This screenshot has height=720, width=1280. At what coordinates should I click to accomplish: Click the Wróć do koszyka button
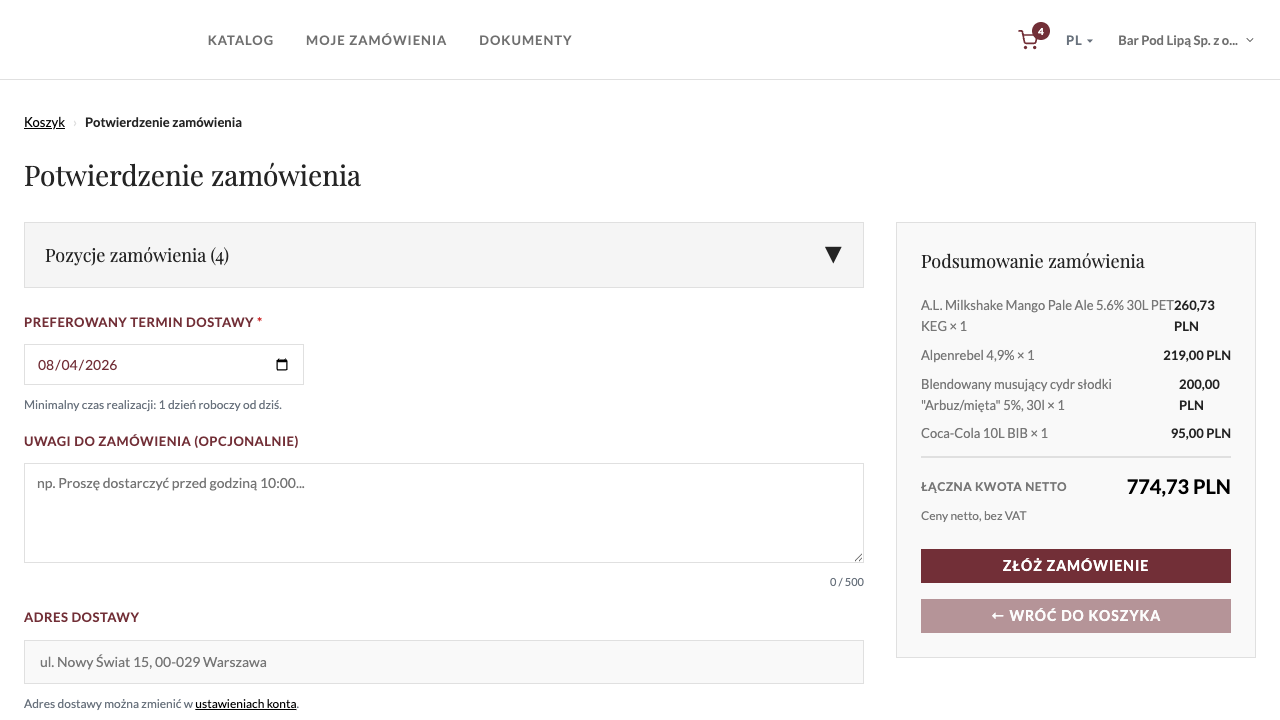[1076, 616]
